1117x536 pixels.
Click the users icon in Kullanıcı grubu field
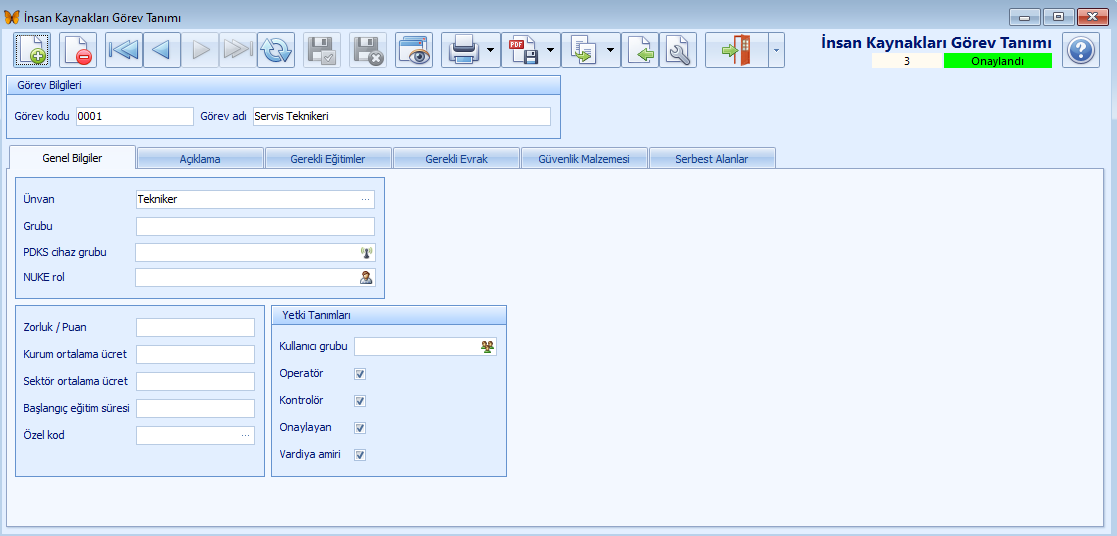point(487,346)
